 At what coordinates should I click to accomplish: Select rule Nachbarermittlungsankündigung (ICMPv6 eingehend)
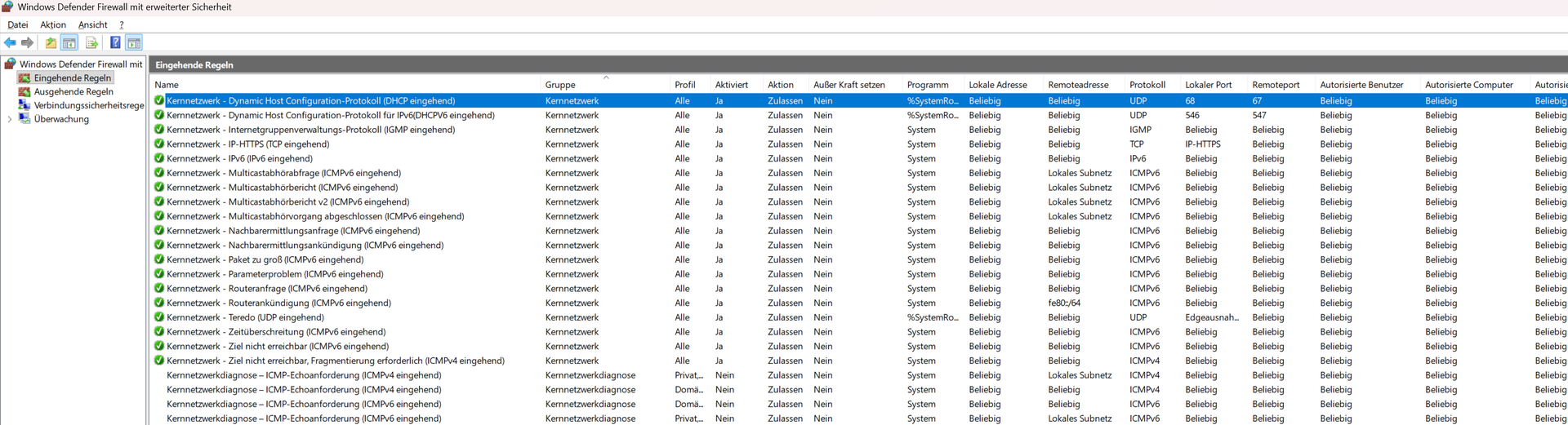click(x=305, y=246)
